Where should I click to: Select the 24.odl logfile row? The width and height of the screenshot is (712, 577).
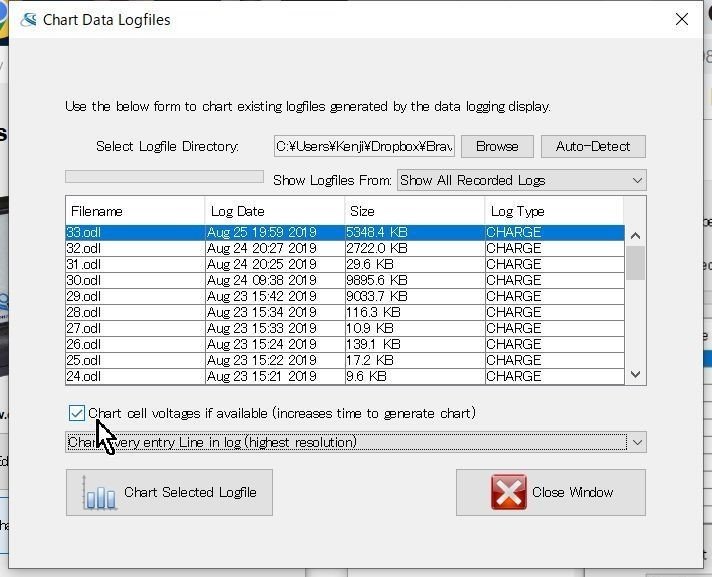coord(345,376)
